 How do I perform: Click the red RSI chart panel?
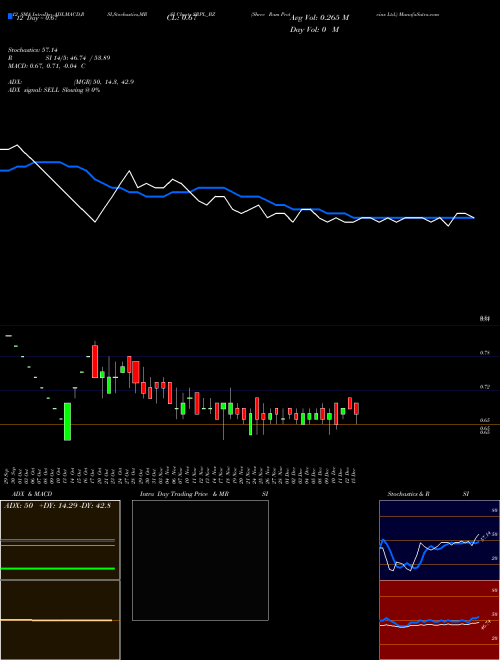tap(439, 620)
